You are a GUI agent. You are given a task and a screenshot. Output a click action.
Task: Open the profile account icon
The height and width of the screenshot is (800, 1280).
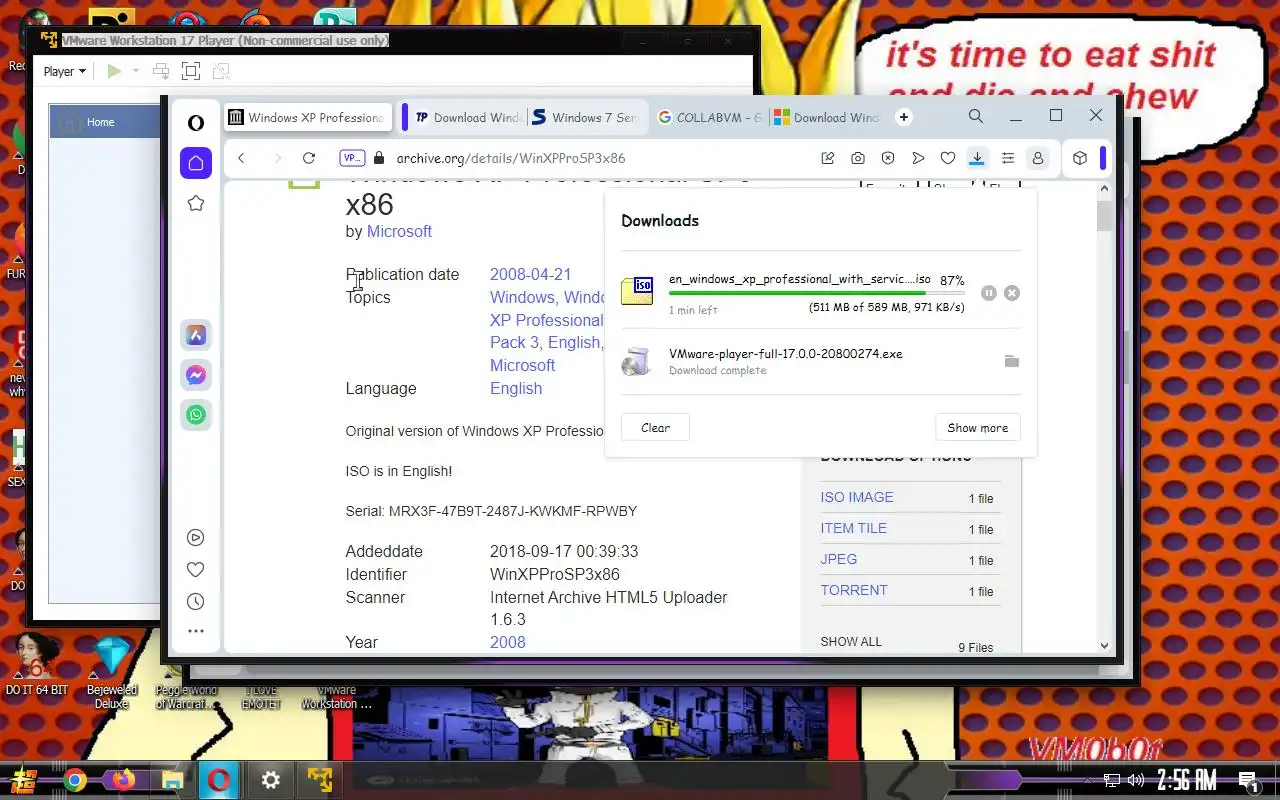click(x=1038, y=158)
